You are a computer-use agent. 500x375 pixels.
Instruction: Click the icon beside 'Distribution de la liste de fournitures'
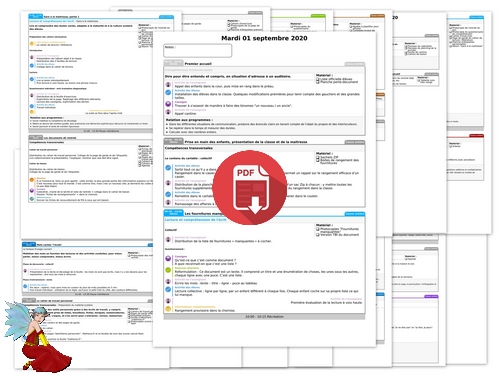coord(168,239)
